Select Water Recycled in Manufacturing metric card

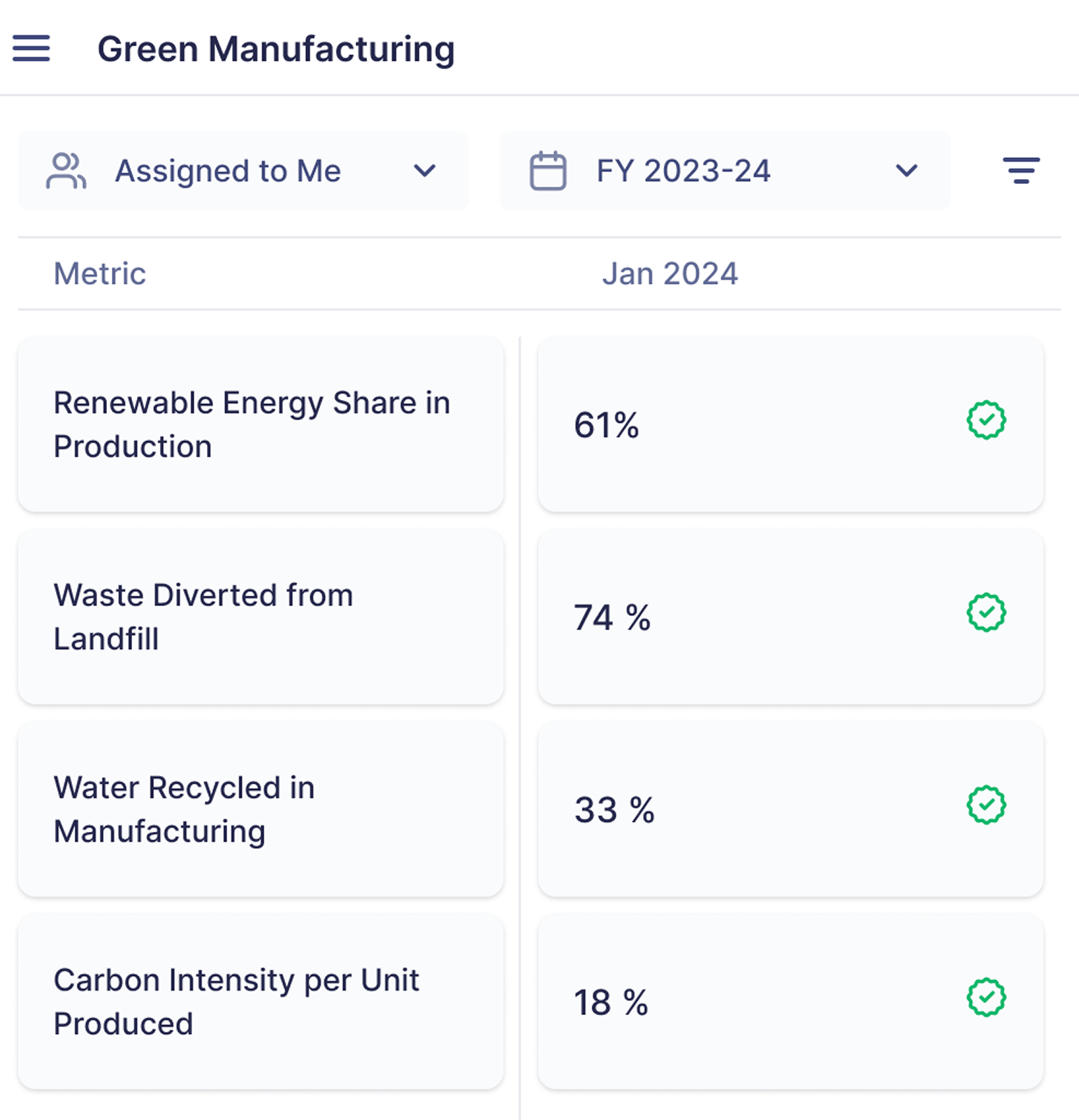coord(261,809)
